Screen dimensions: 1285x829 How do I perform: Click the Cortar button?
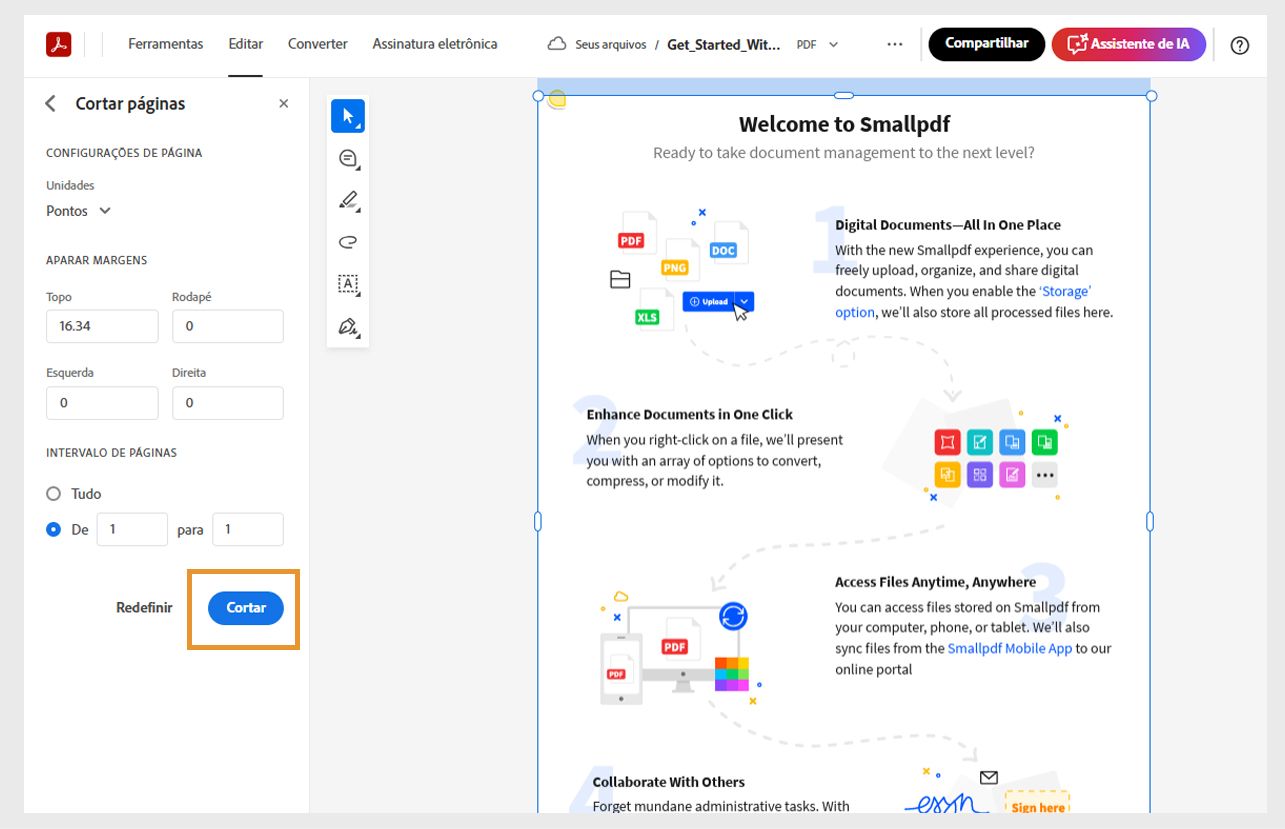(x=246, y=608)
